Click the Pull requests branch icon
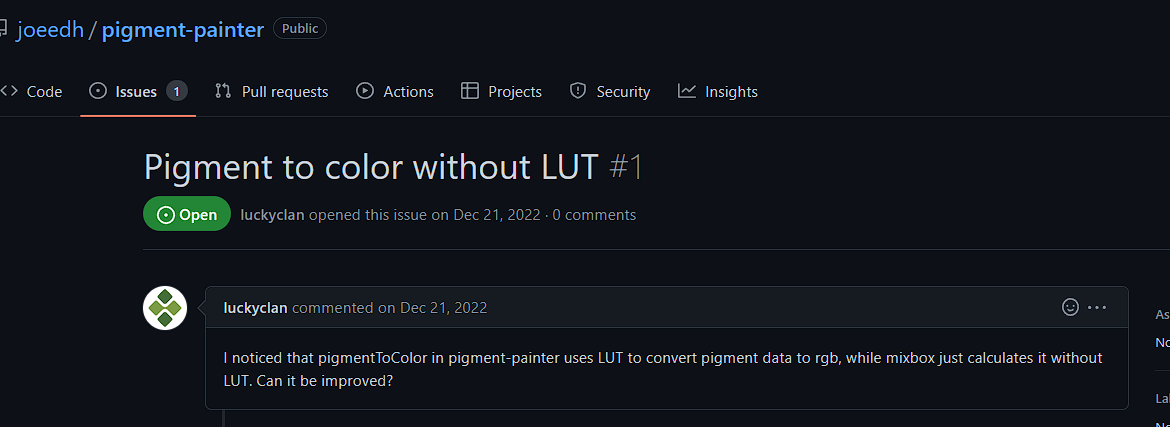1170x427 pixels. 223,91
